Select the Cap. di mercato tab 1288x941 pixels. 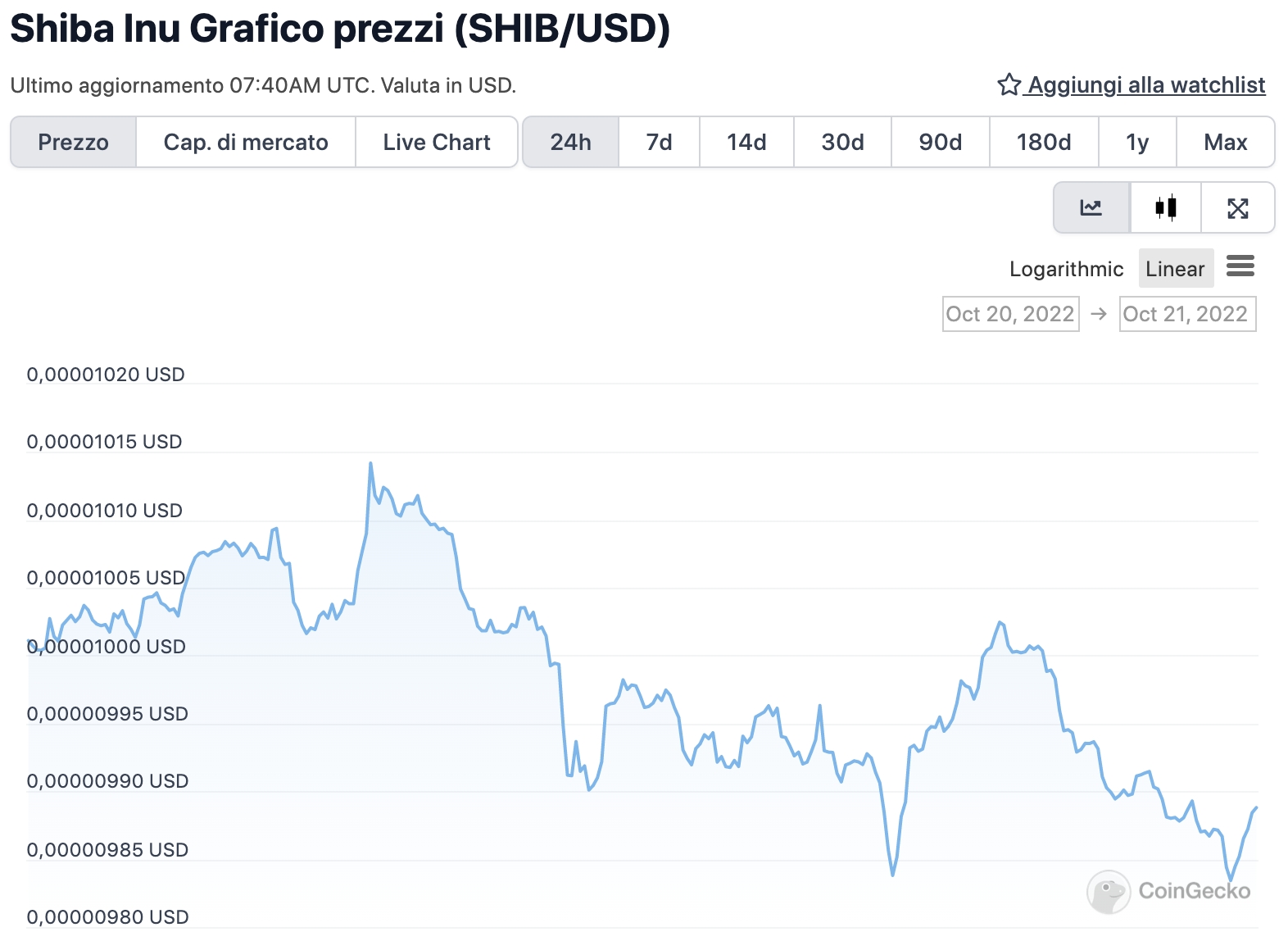(246, 142)
